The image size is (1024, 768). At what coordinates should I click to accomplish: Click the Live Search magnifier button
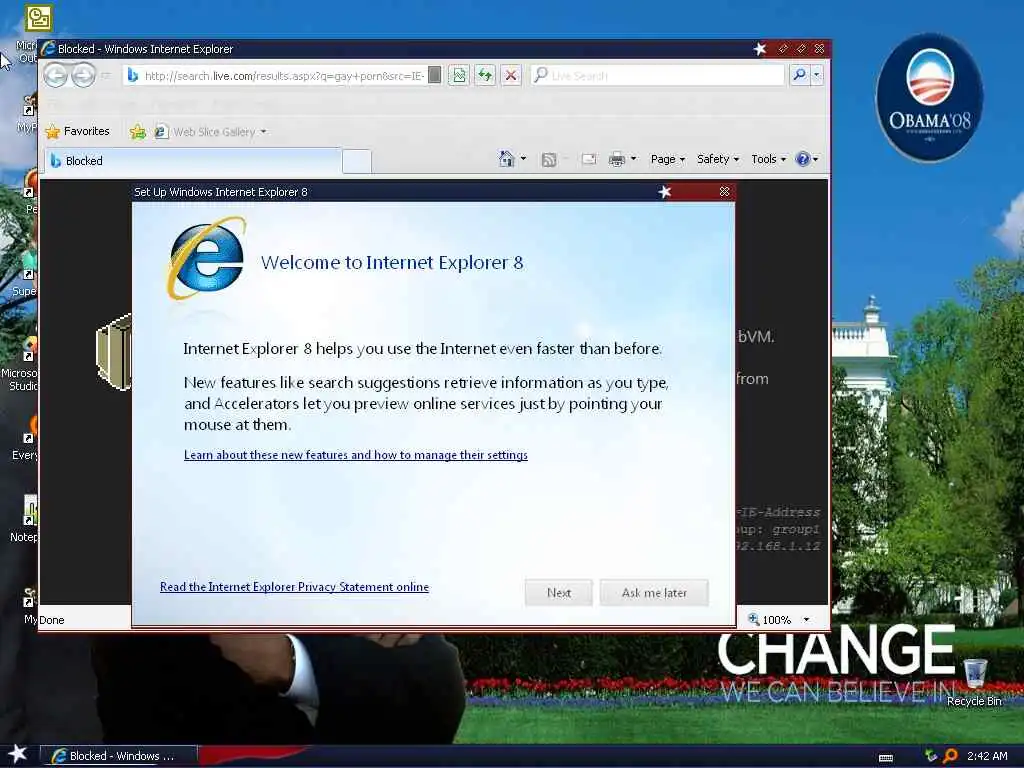pos(799,75)
